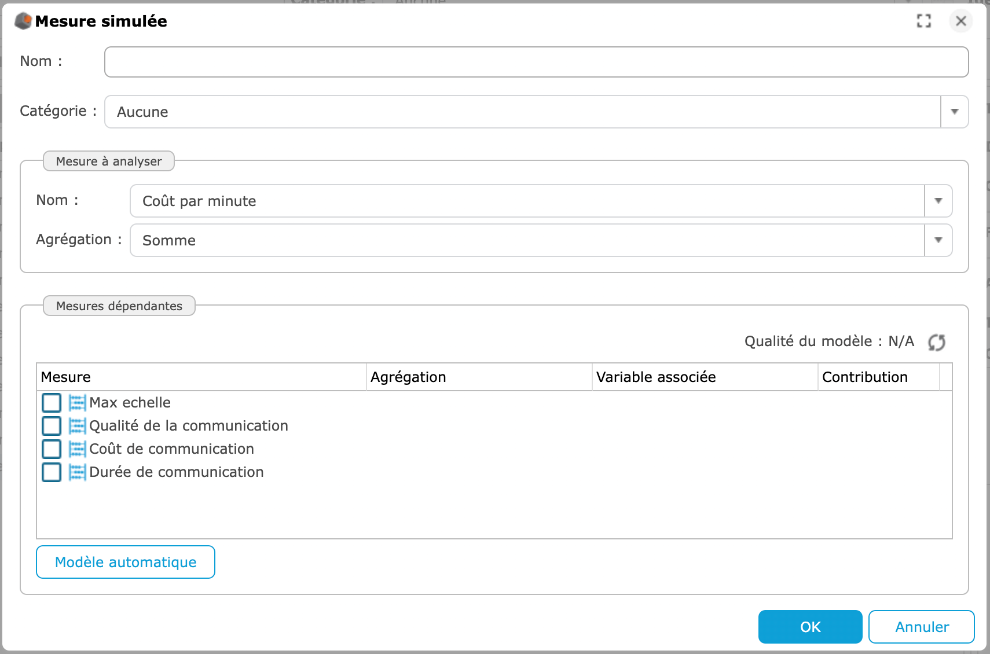Check the Max echelle checkbox
The height and width of the screenshot is (654, 990).
[52, 403]
